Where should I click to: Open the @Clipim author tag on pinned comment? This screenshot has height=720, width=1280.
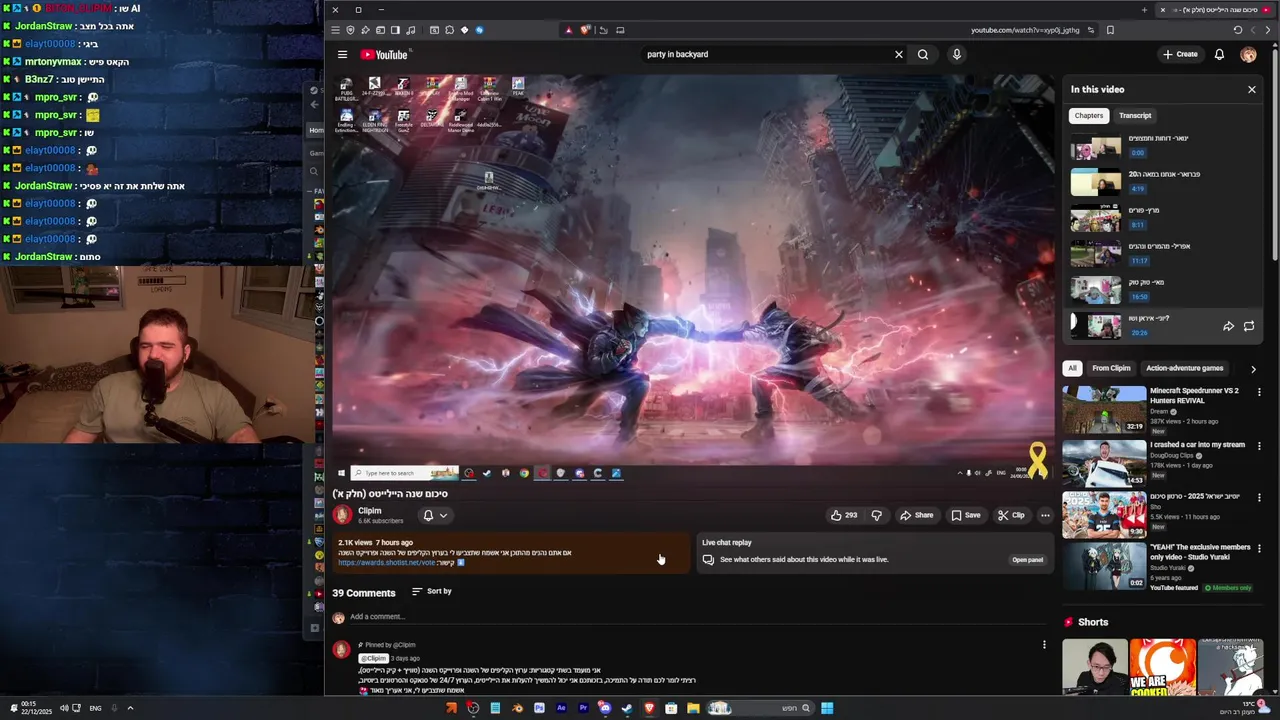[373, 658]
